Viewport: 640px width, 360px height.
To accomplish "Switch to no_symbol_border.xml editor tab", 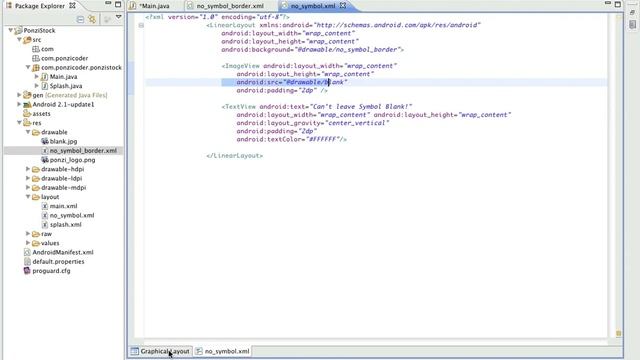I will 230,6.
